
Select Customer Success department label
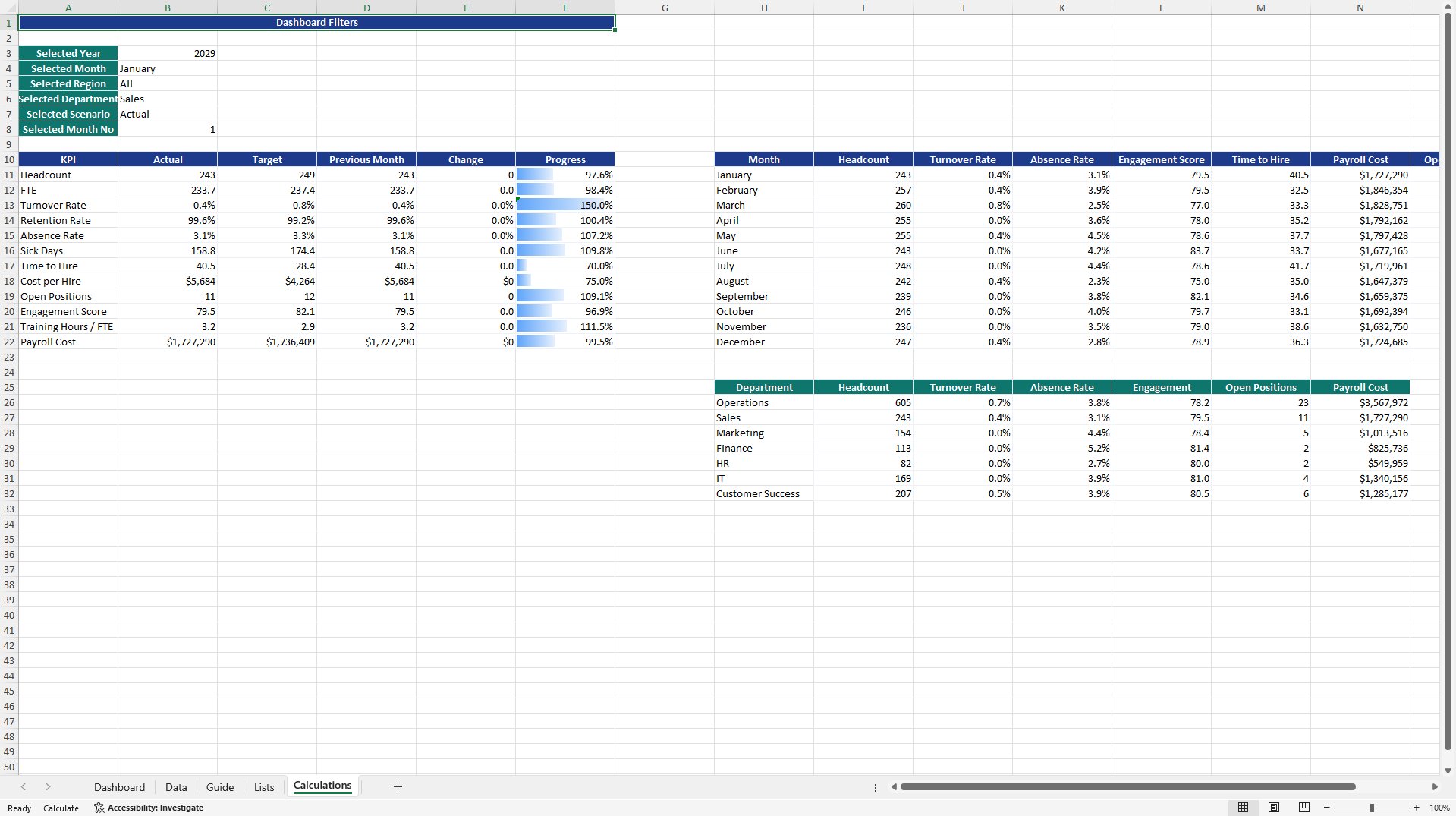pos(764,493)
